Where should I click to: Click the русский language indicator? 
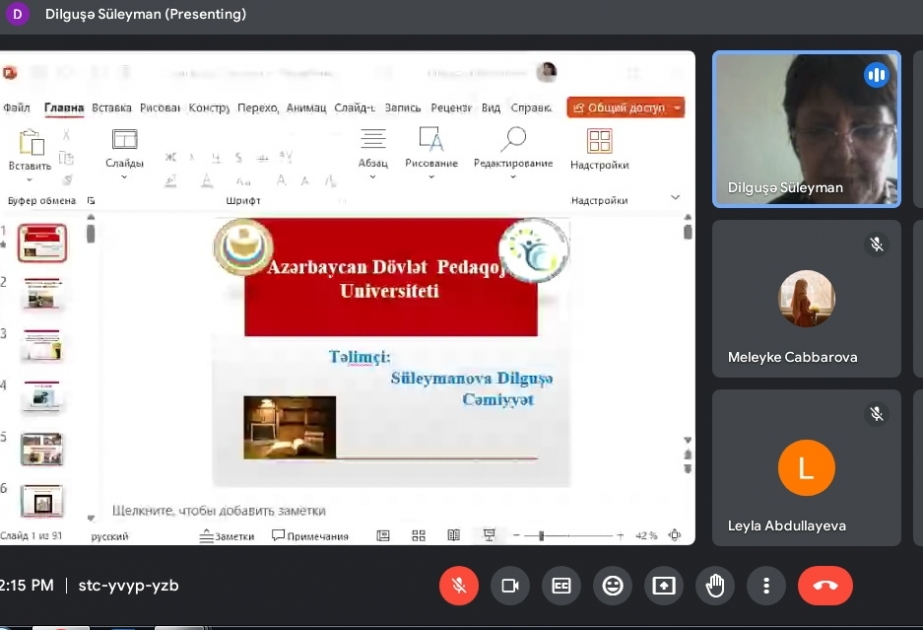(109, 536)
